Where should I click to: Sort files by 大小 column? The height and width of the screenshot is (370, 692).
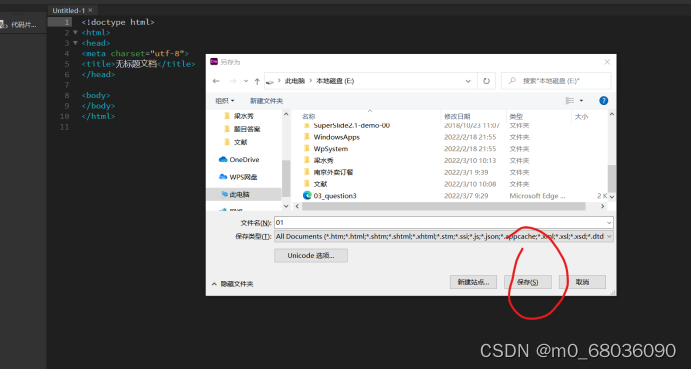click(581, 117)
